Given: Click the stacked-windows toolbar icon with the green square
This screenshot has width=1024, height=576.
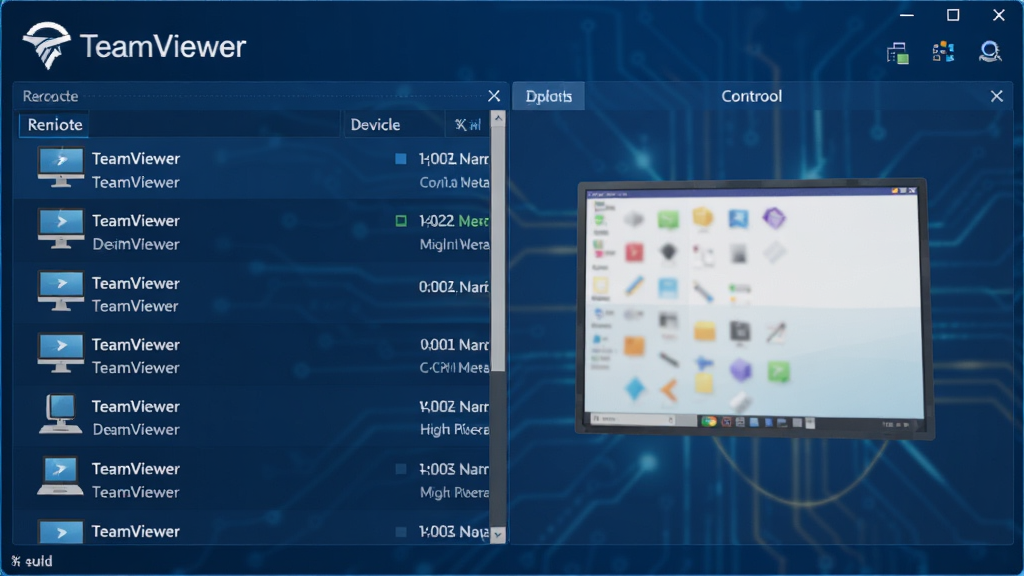Looking at the screenshot, I should 898,52.
